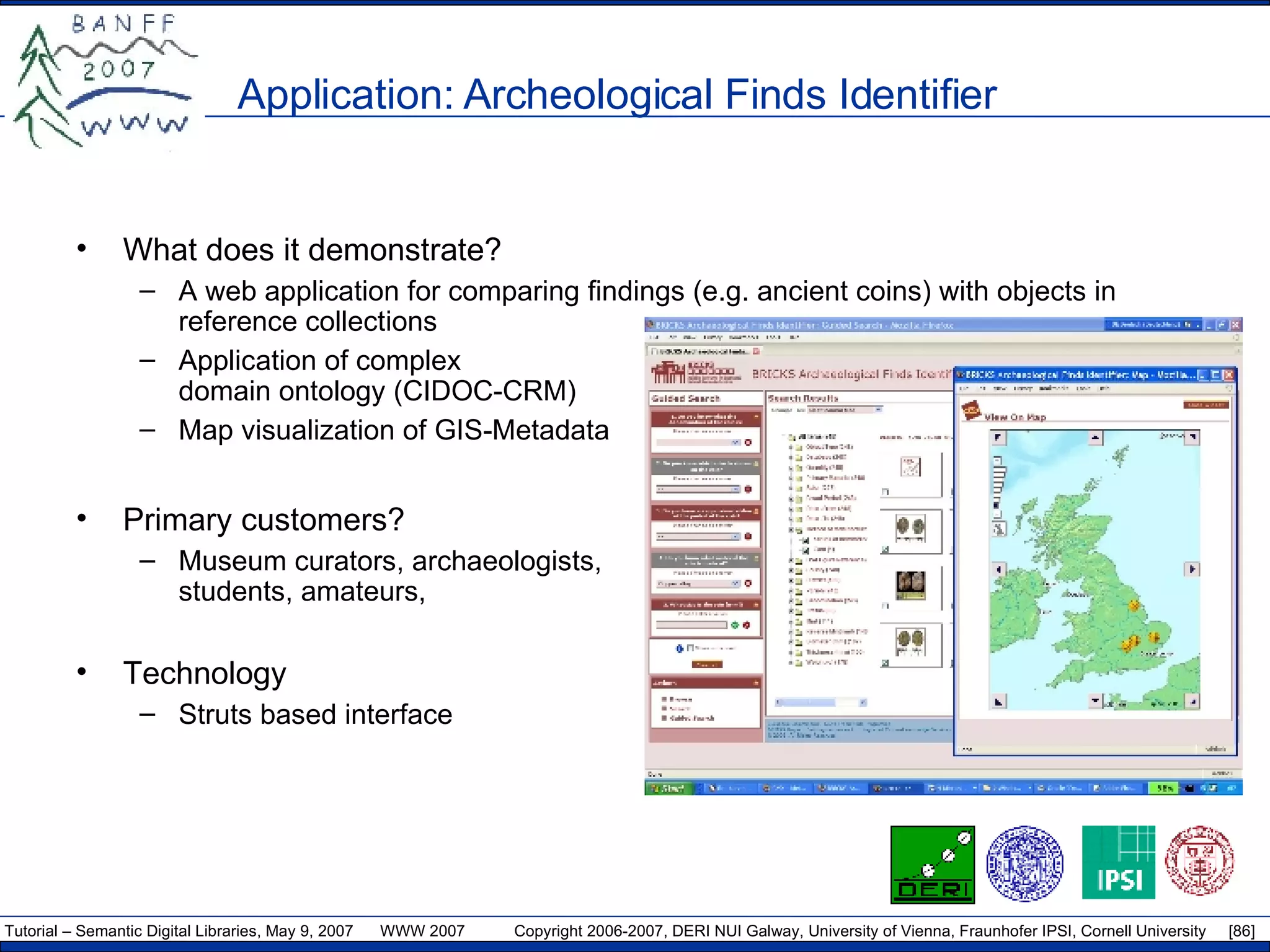The width and height of the screenshot is (1270, 952).
Task: Tick checkbox under first search result thumbnail
Action: pyautogui.click(x=886, y=491)
